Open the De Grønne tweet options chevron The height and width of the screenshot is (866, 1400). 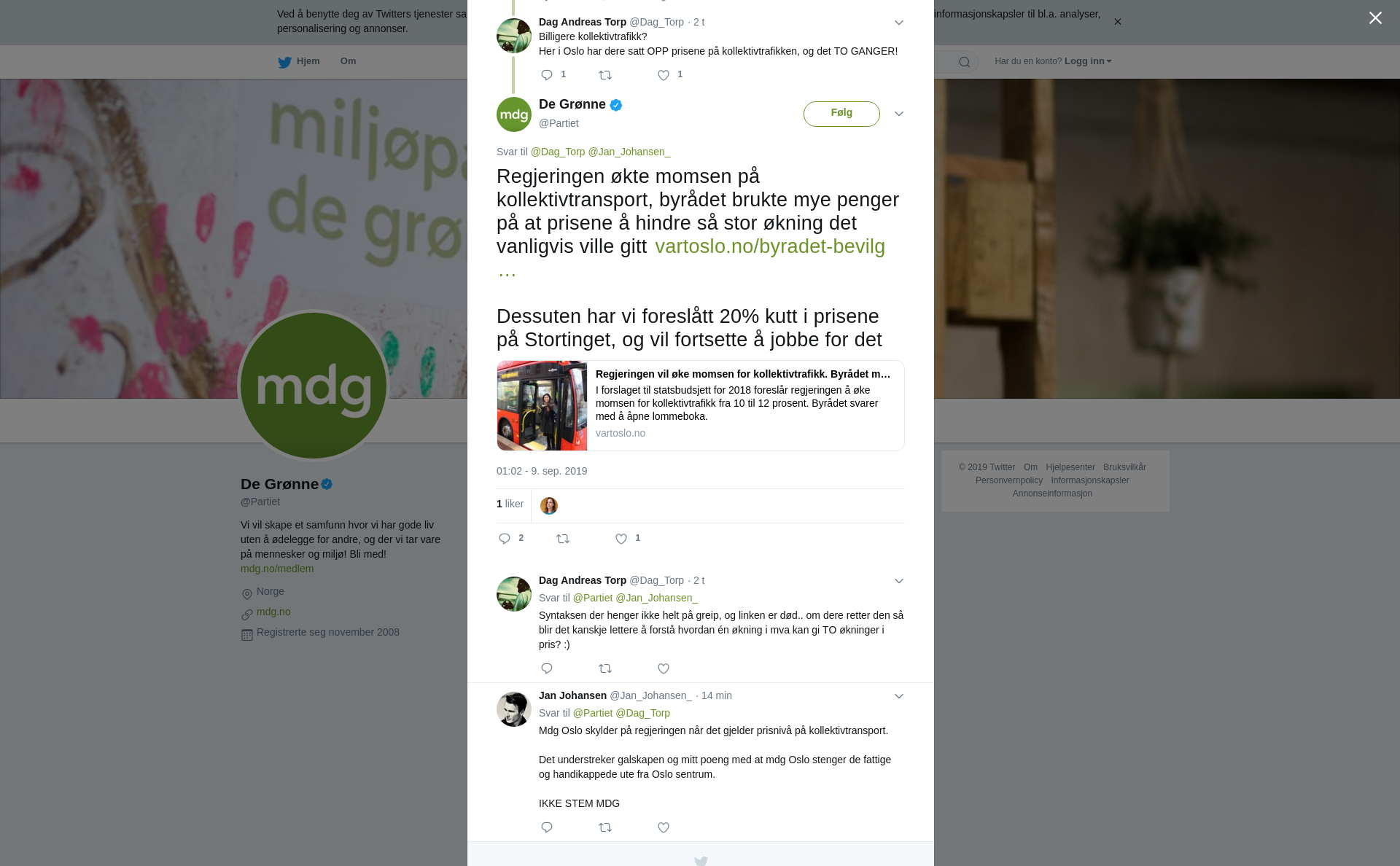click(899, 114)
